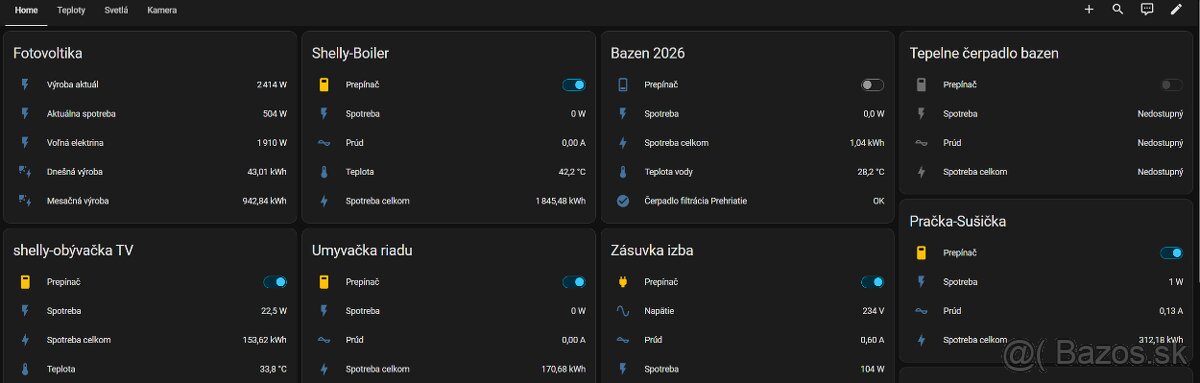This screenshot has height=383, width=1200.
Task: Click the pencil edit dashboard icon
Action: [1176, 9]
